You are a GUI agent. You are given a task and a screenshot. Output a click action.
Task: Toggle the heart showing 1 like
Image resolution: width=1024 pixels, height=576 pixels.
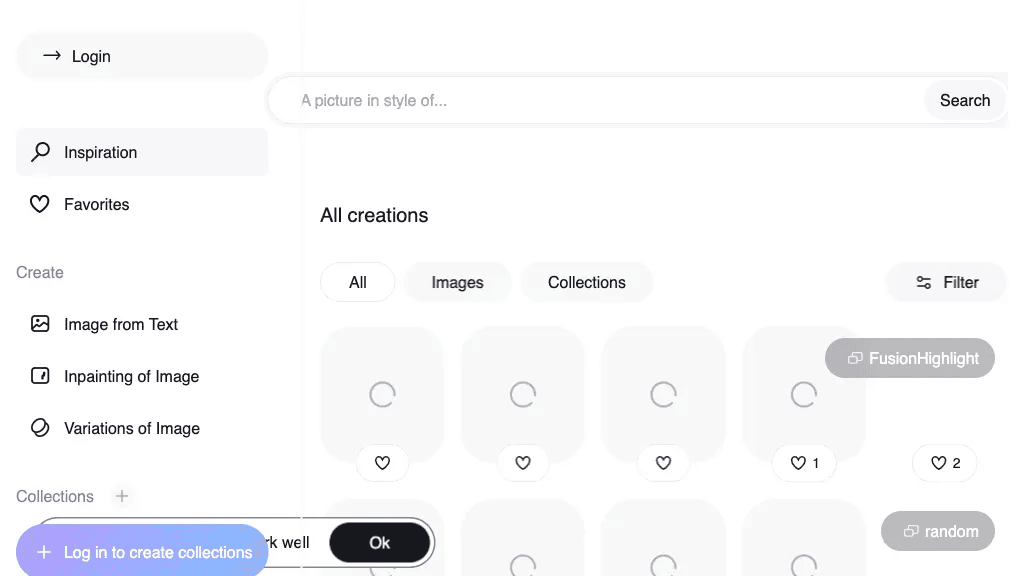pos(804,463)
